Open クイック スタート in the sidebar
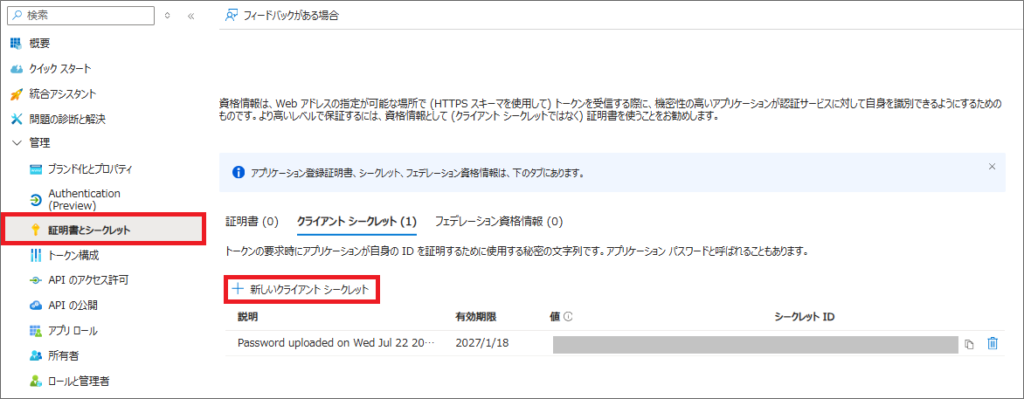This screenshot has width=1024, height=399. click(60, 68)
